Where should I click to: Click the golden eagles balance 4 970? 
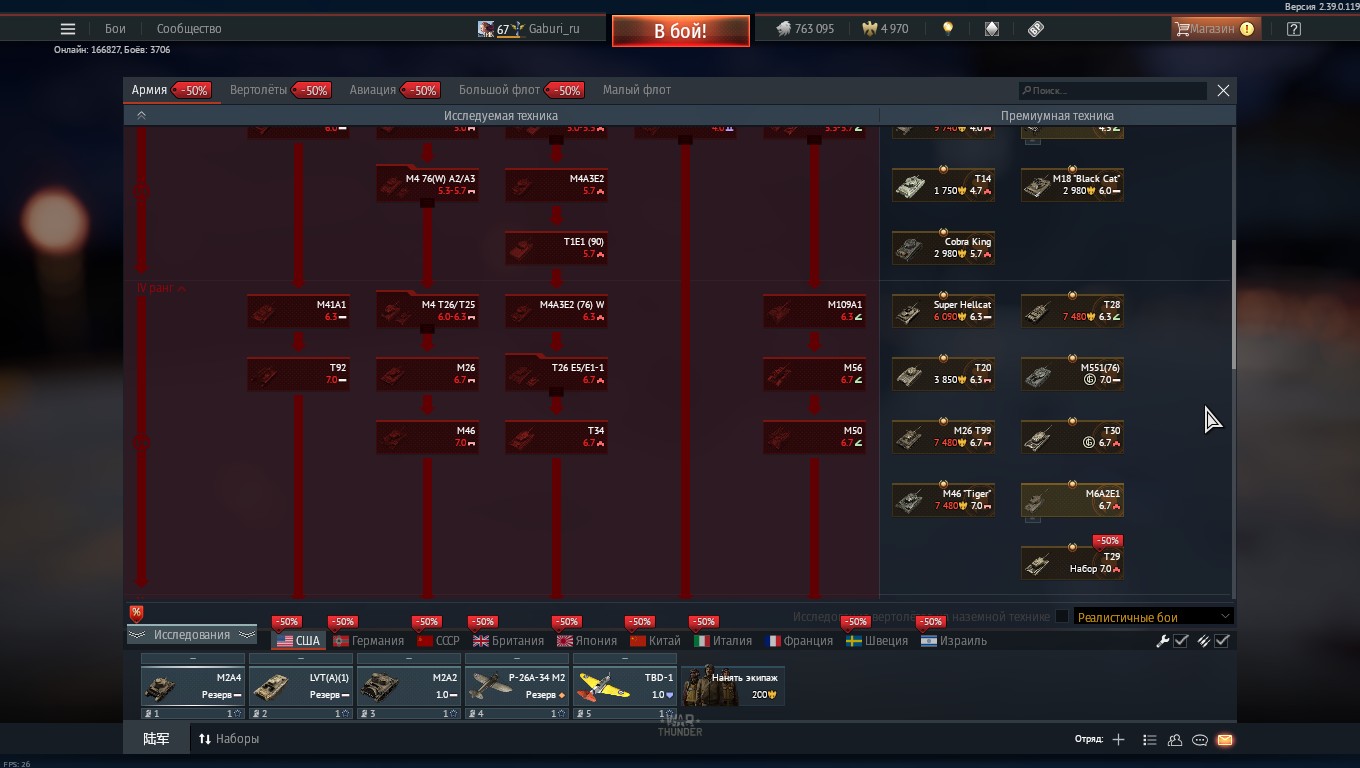(885, 29)
